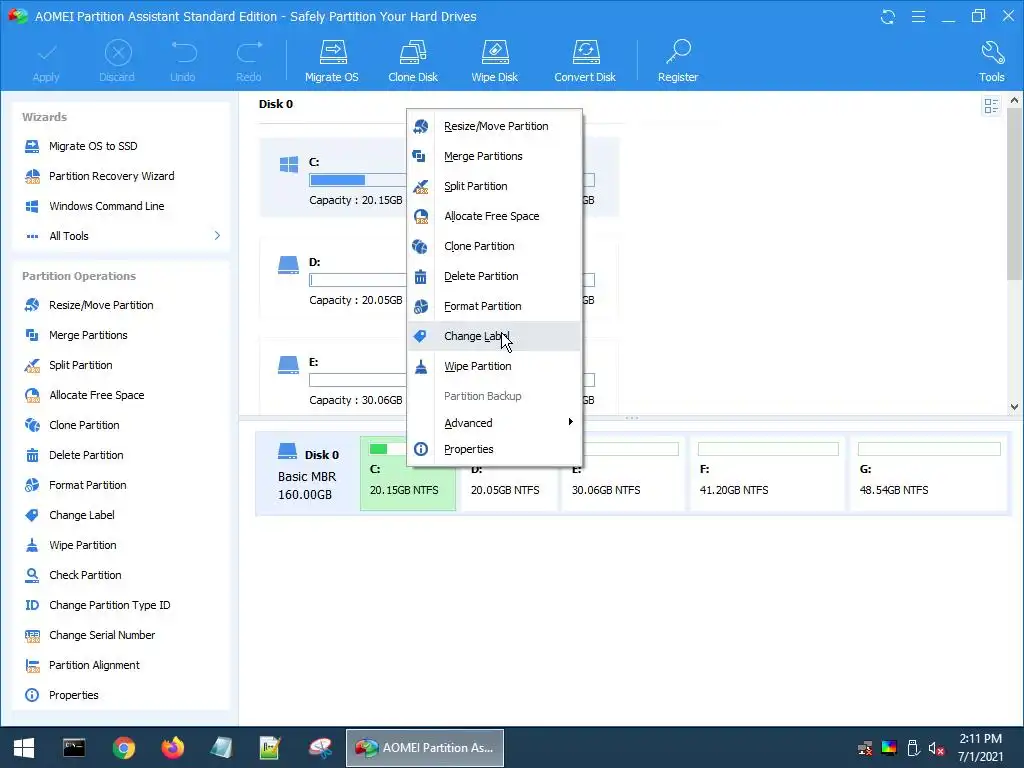
Task: Select Merge Partitions in sidebar operations
Action: pos(88,335)
